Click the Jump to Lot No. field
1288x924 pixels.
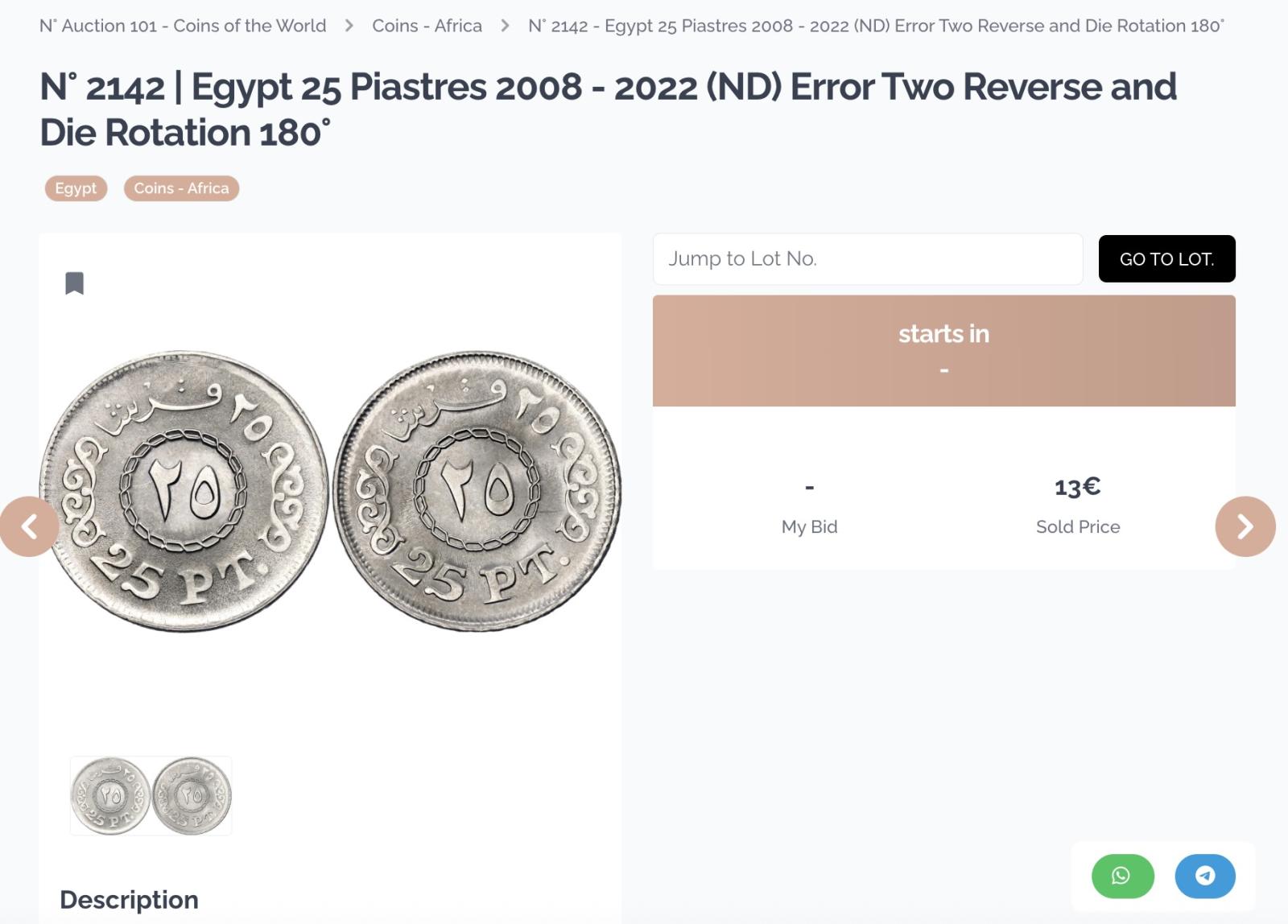coord(868,258)
